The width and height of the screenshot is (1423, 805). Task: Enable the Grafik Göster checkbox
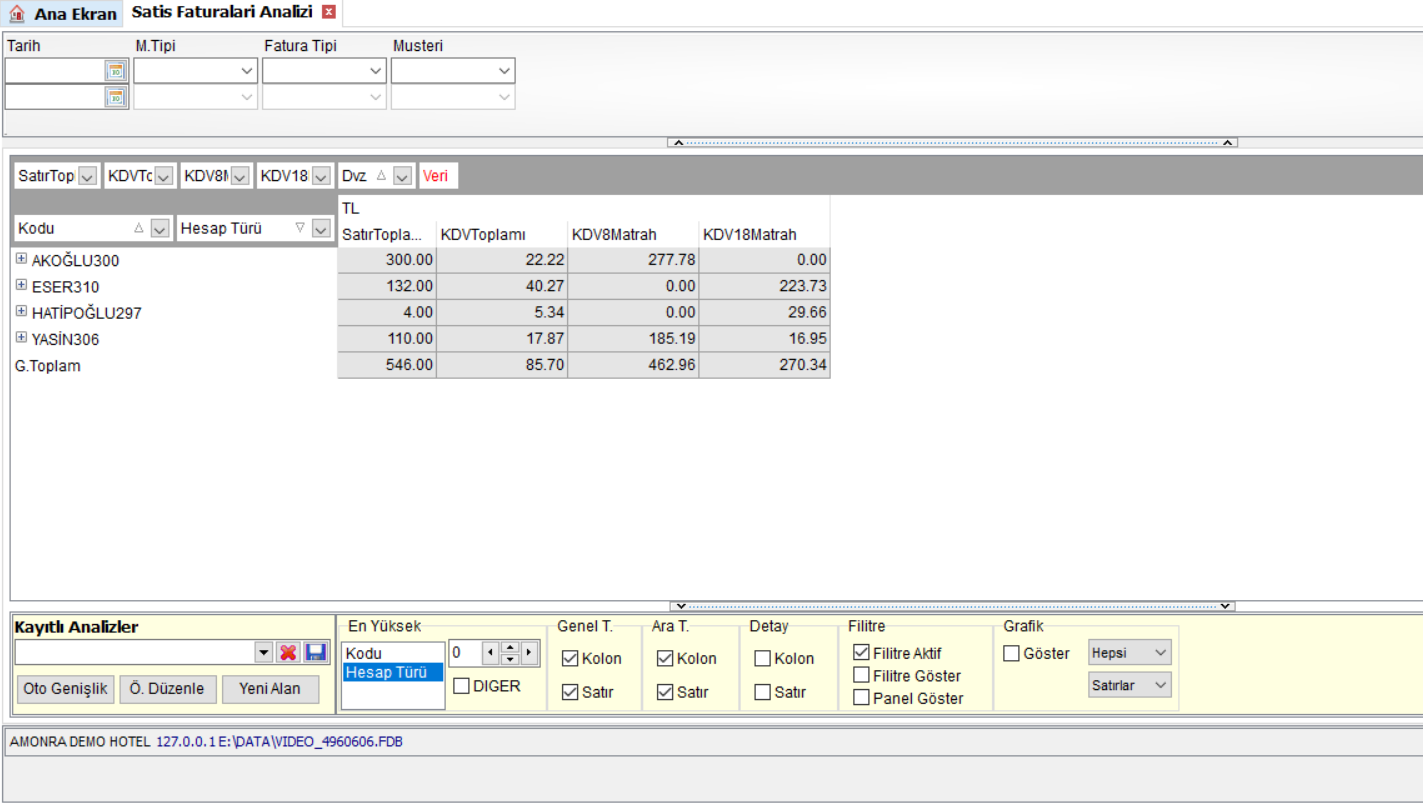click(x=1011, y=653)
